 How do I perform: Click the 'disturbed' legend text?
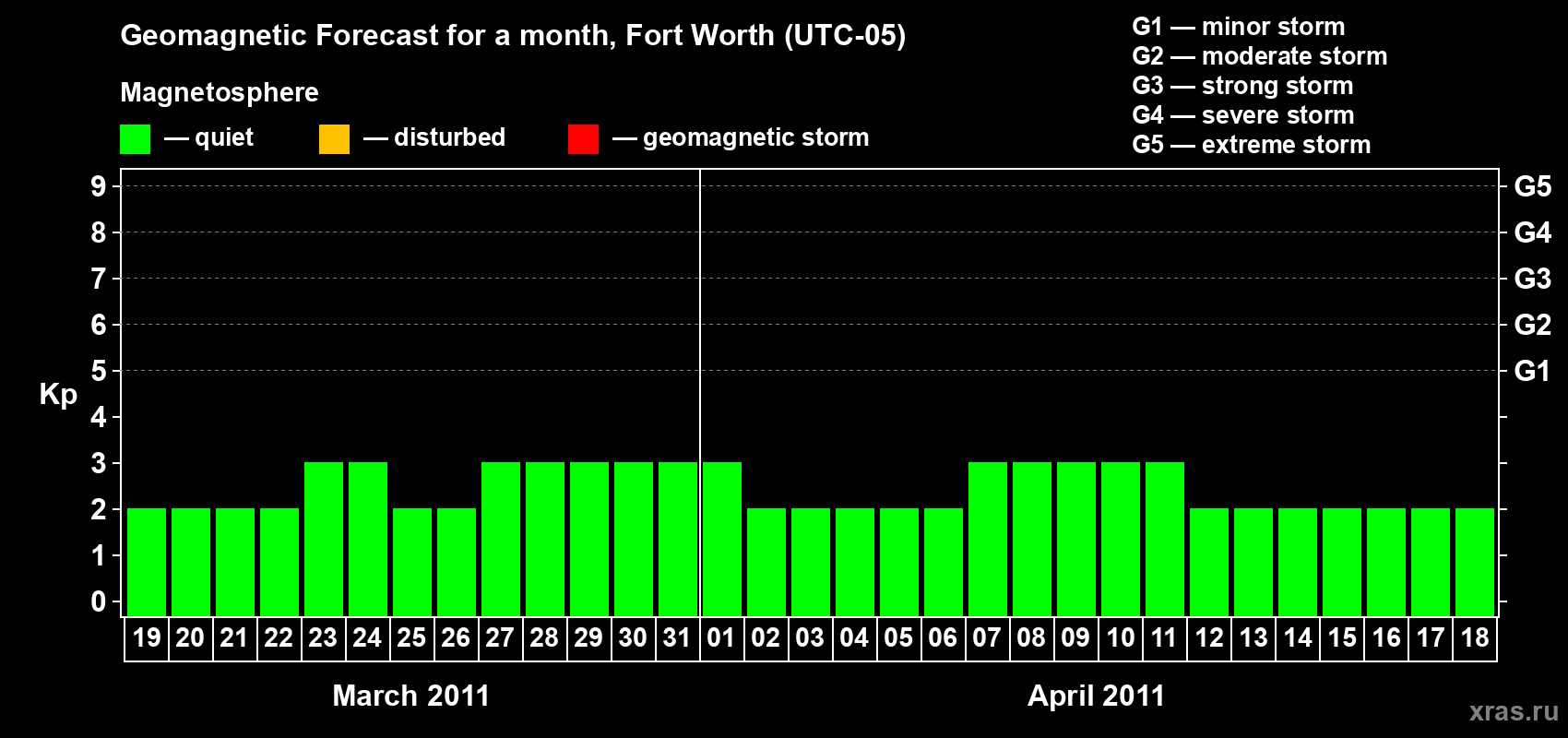[450, 137]
